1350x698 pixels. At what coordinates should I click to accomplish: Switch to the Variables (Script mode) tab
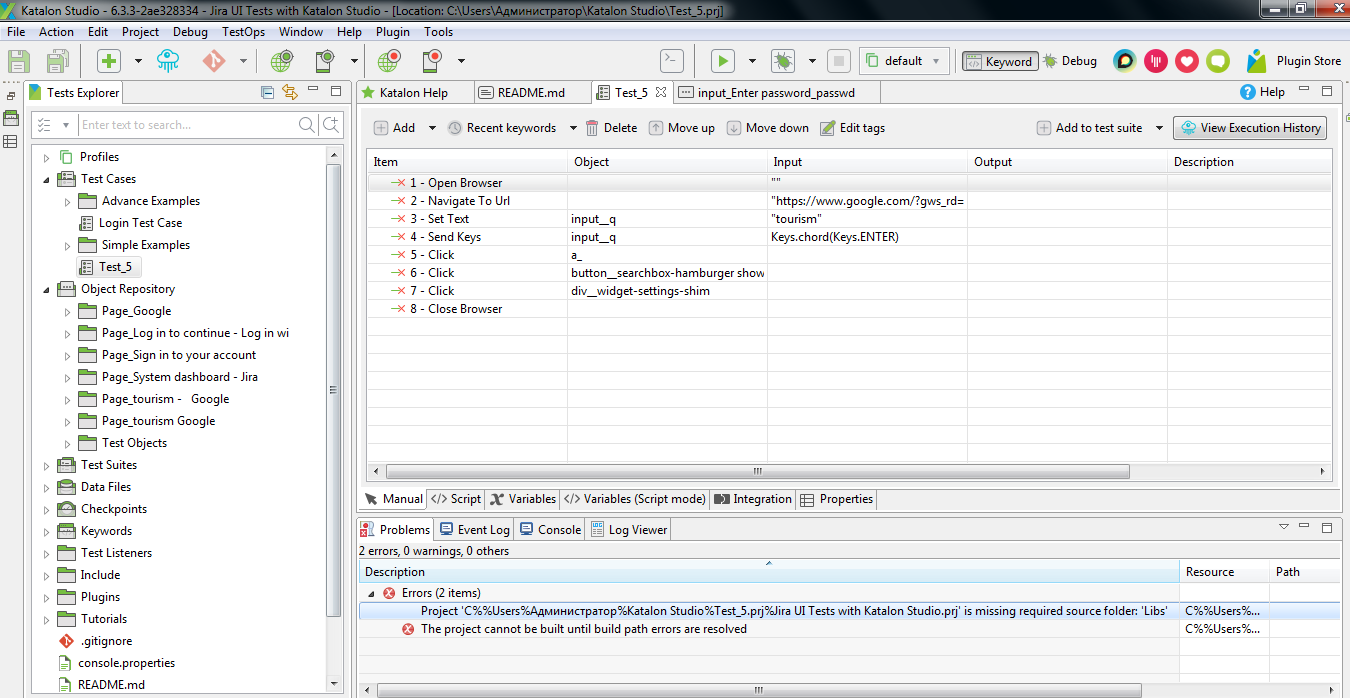pos(634,499)
